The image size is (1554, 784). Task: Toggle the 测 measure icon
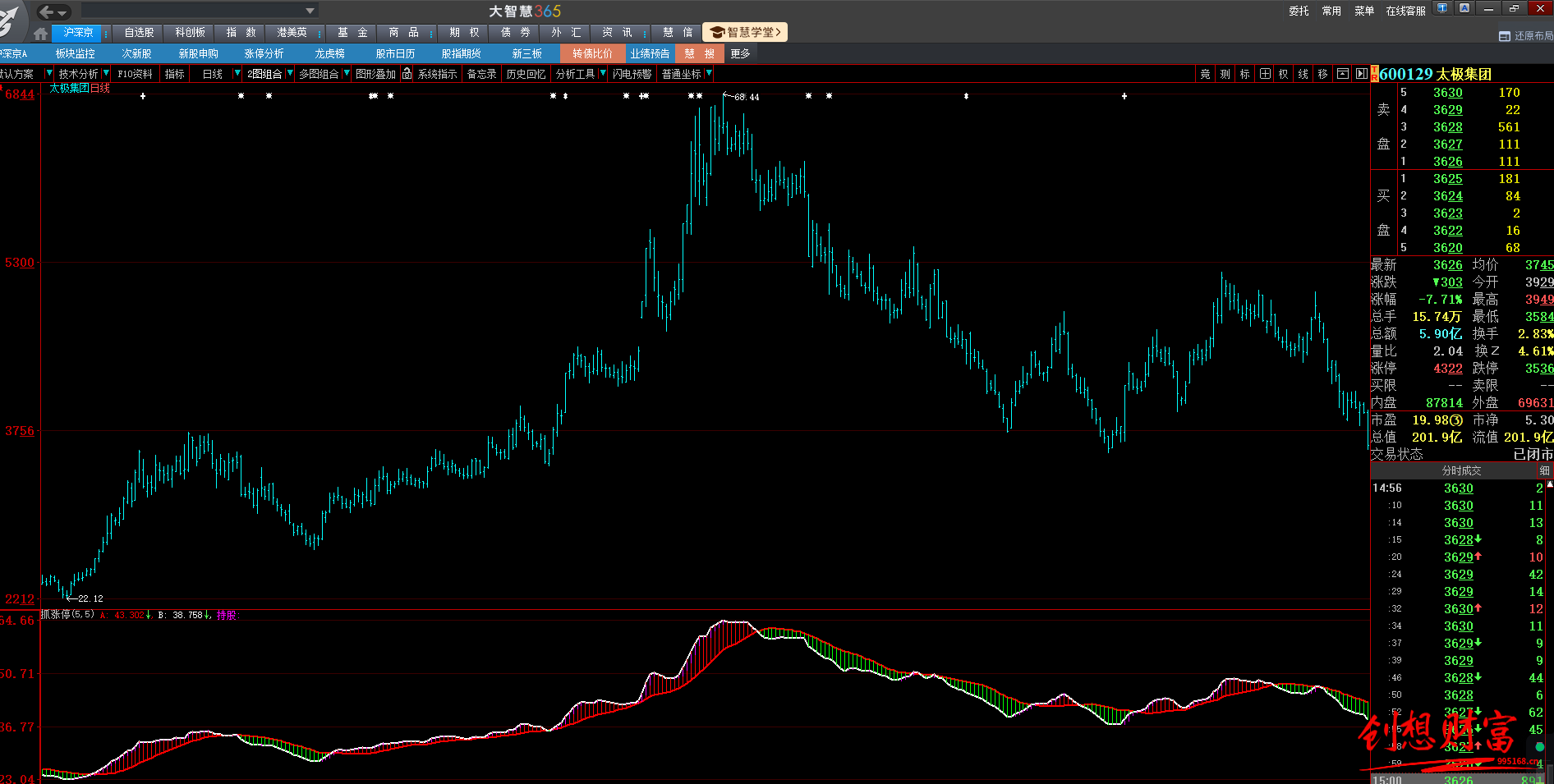[x=1225, y=74]
